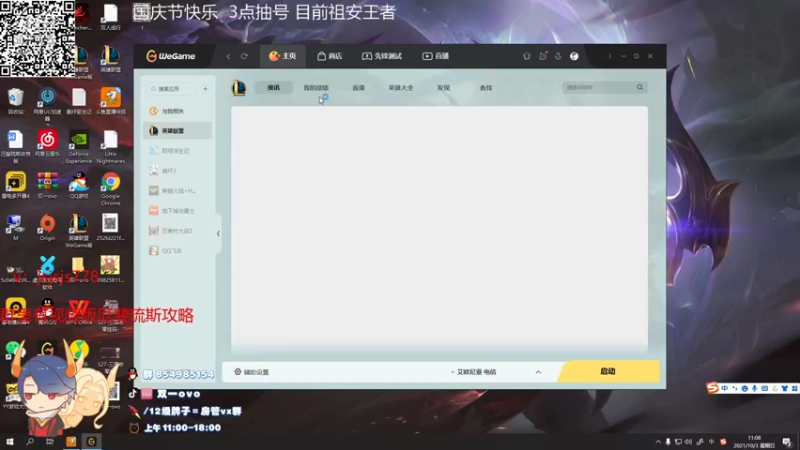Open the Windows action center icon

[787, 442]
